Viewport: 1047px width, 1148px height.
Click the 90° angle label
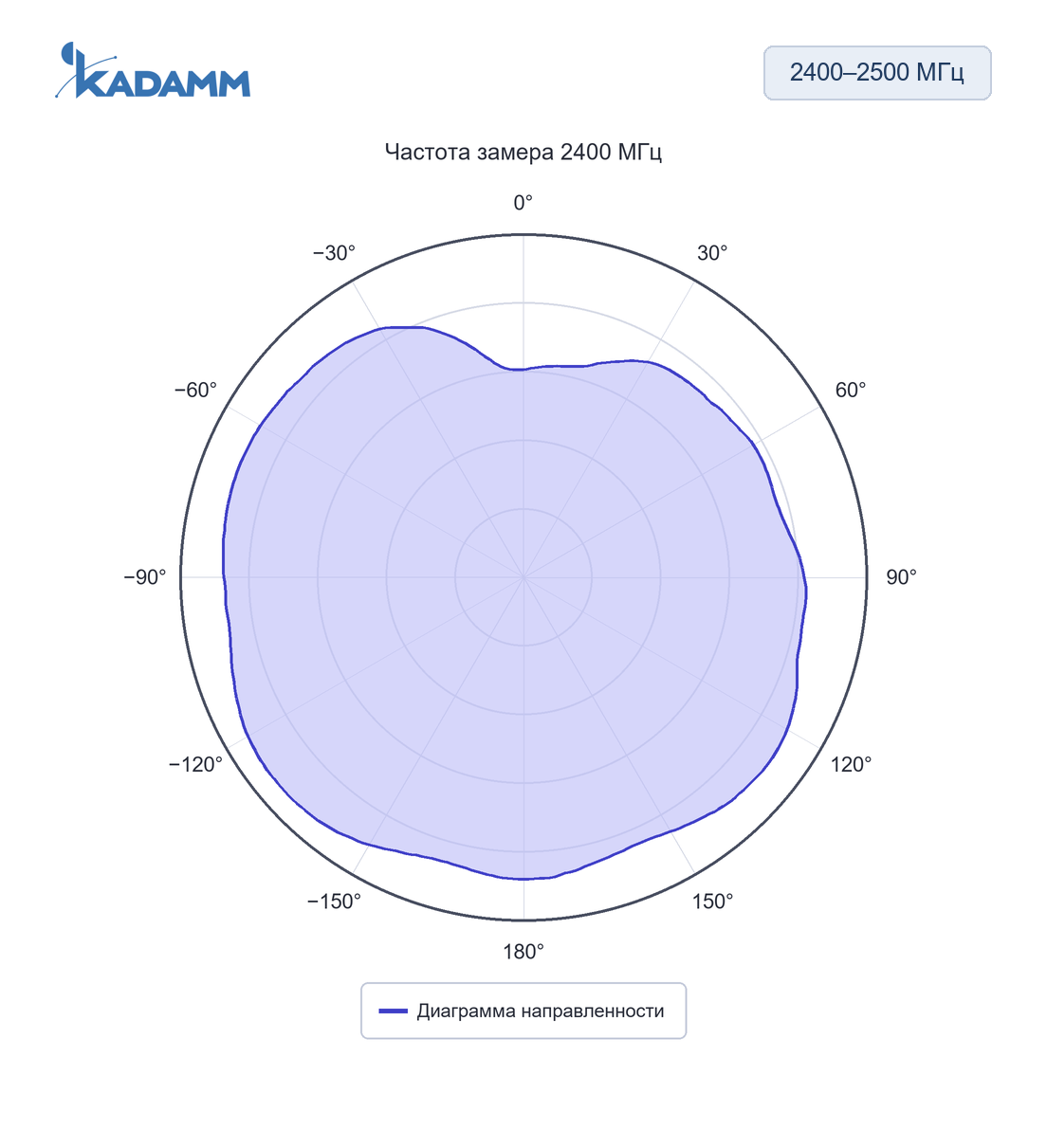coord(901,577)
